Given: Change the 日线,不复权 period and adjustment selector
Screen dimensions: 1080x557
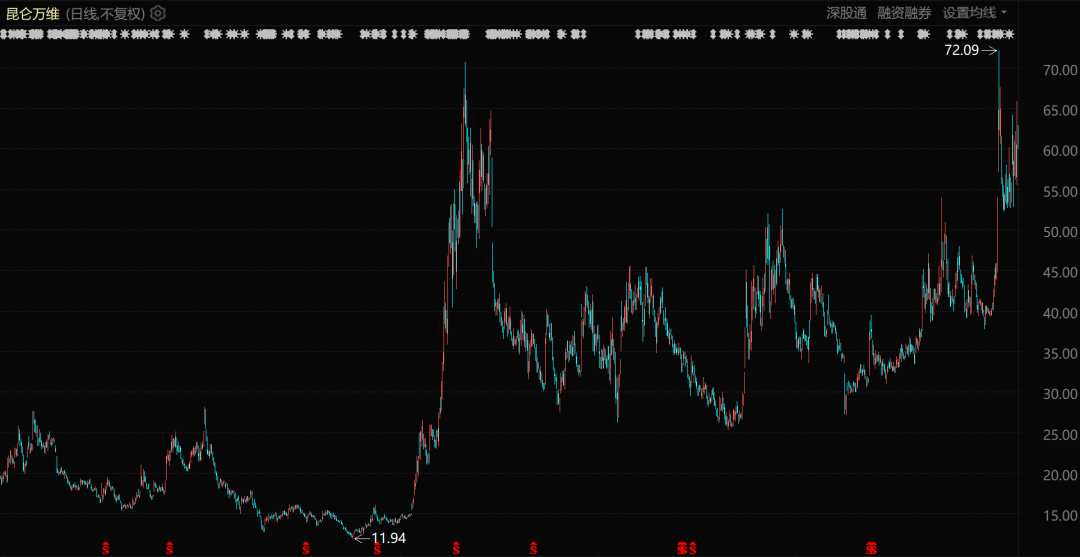Looking at the screenshot, I should click(106, 13).
